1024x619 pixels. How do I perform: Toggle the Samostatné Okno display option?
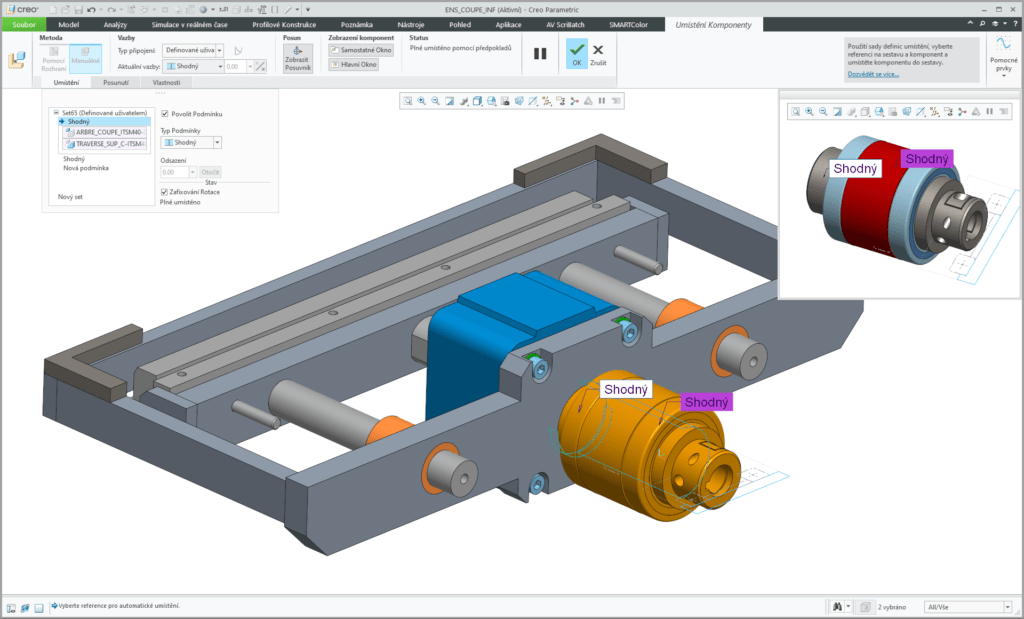[x=360, y=49]
